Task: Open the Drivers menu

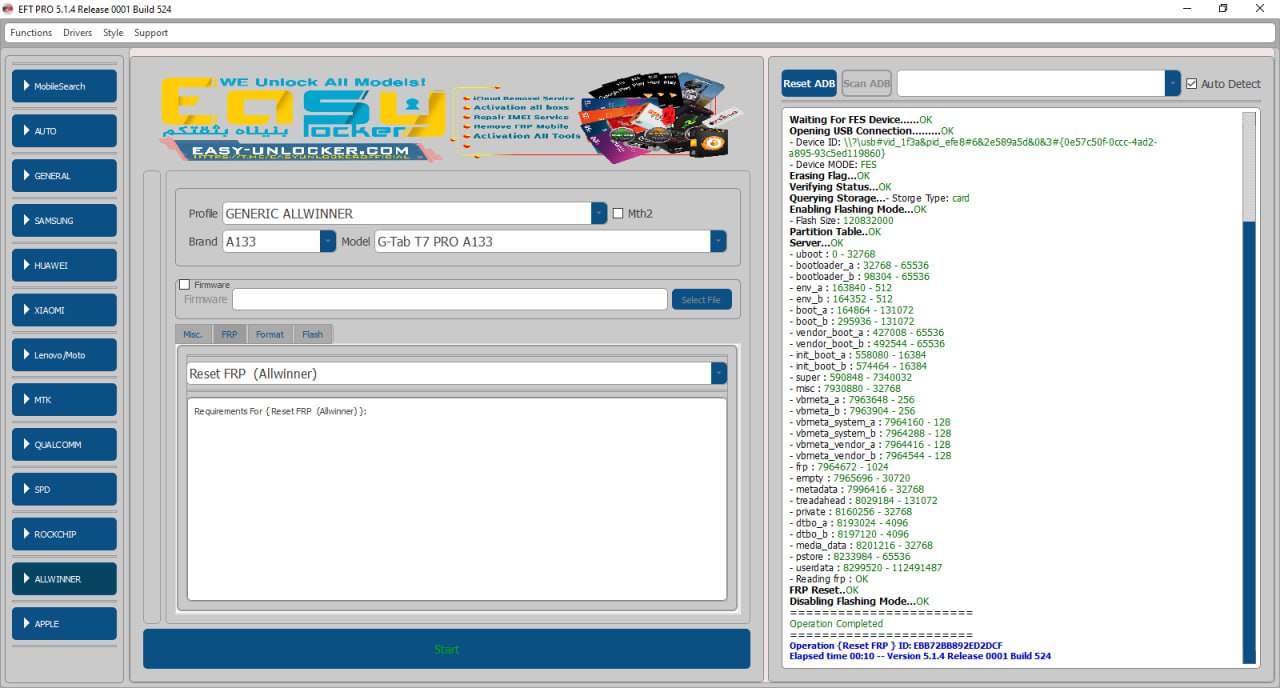Action: tap(77, 33)
